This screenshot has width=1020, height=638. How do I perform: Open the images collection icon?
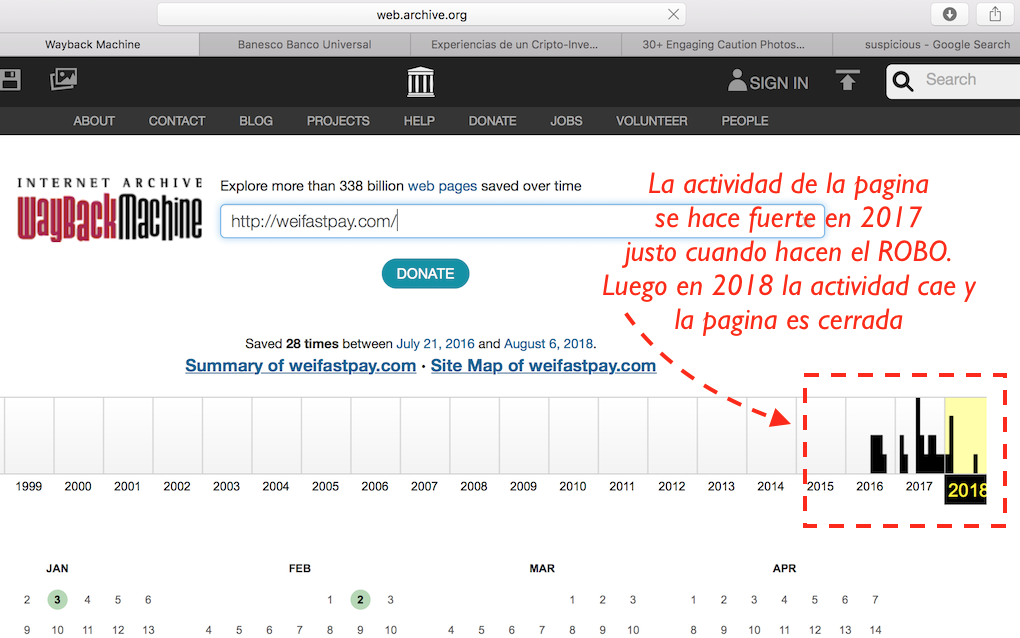tap(64, 79)
